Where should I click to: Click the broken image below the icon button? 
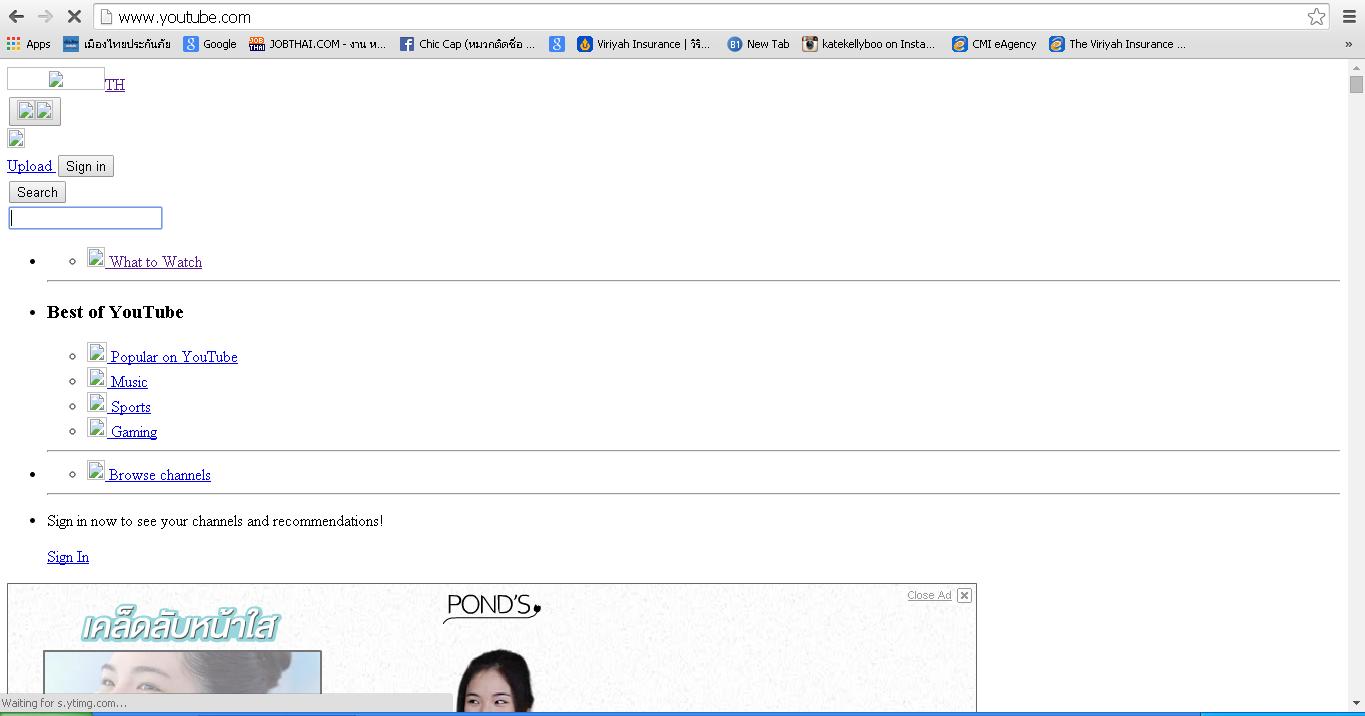(16, 139)
